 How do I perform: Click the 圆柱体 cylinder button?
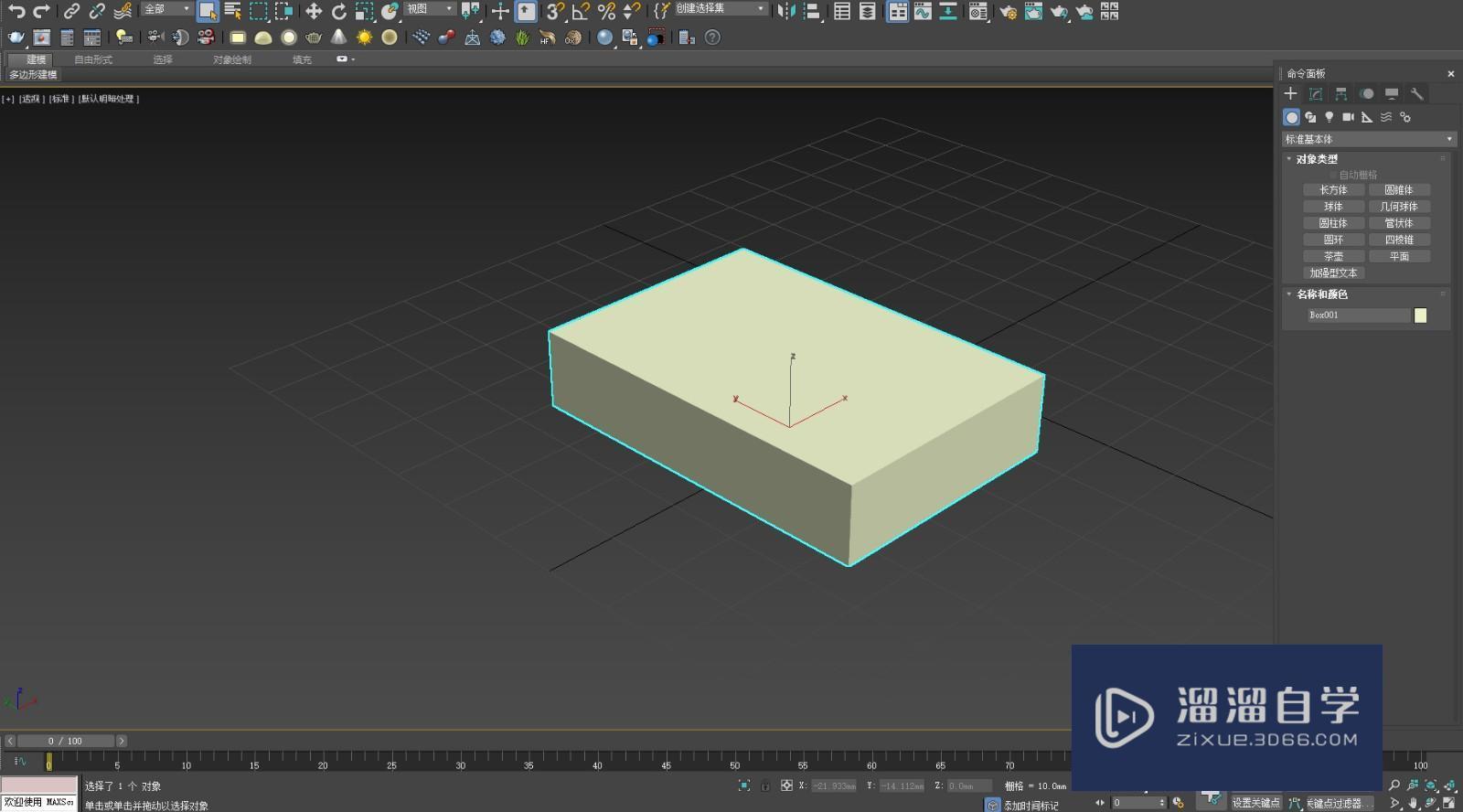point(1333,222)
